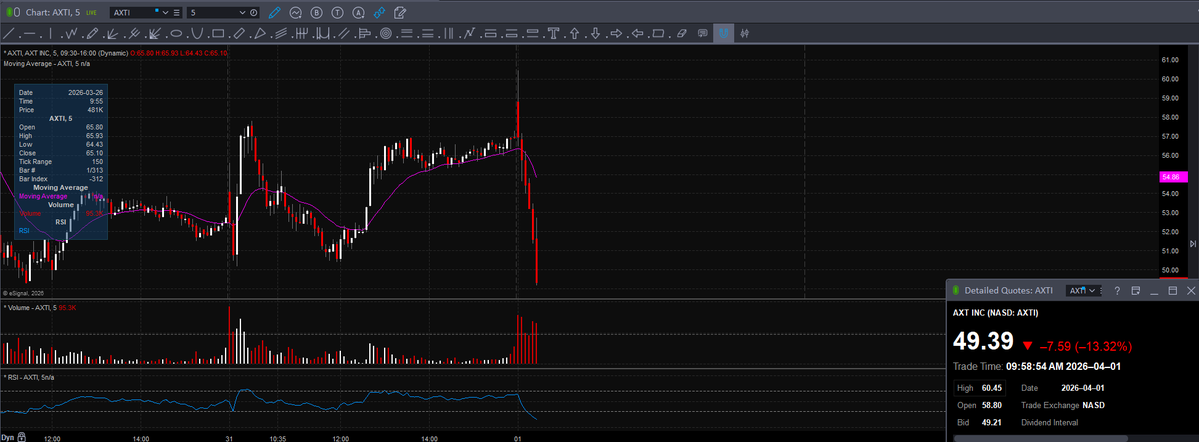This screenshot has width=1199, height=442.
Task: Click the AXTI symbol input field
Action: point(136,13)
